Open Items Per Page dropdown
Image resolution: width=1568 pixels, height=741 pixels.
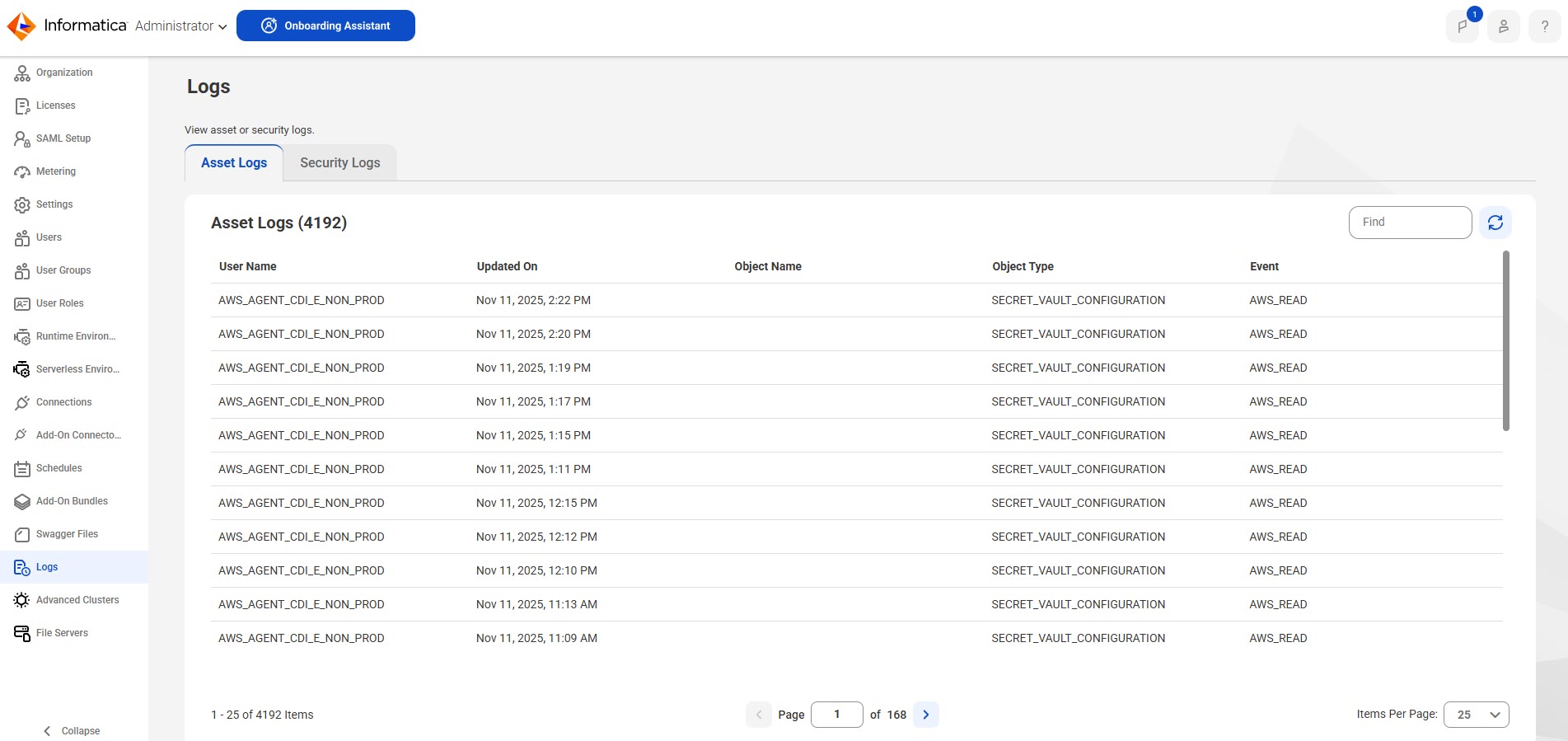point(1477,715)
